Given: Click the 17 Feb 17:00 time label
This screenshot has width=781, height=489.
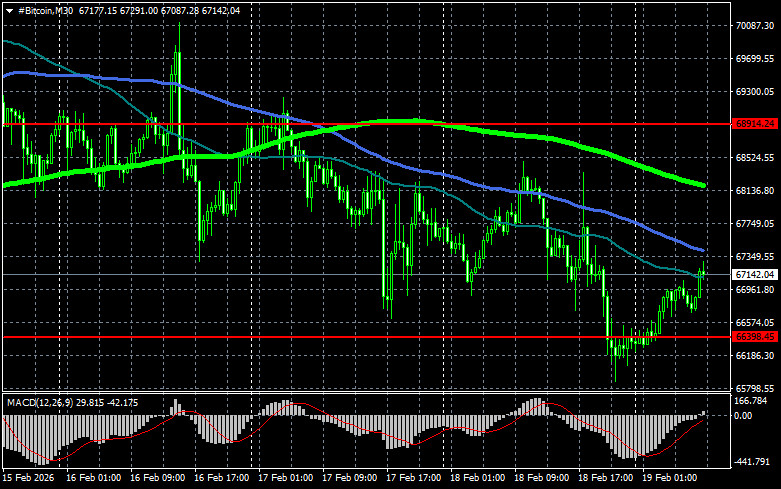Looking at the screenshot, I should coord(413,478).
